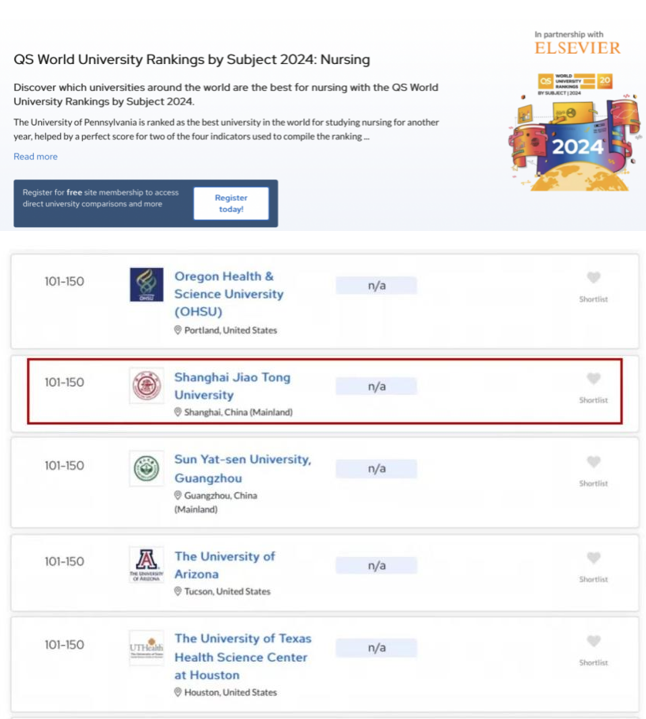Shortlist Shanghai Jiao Tong University heart
Screen dimensions: 646x719
click(593, 378)
